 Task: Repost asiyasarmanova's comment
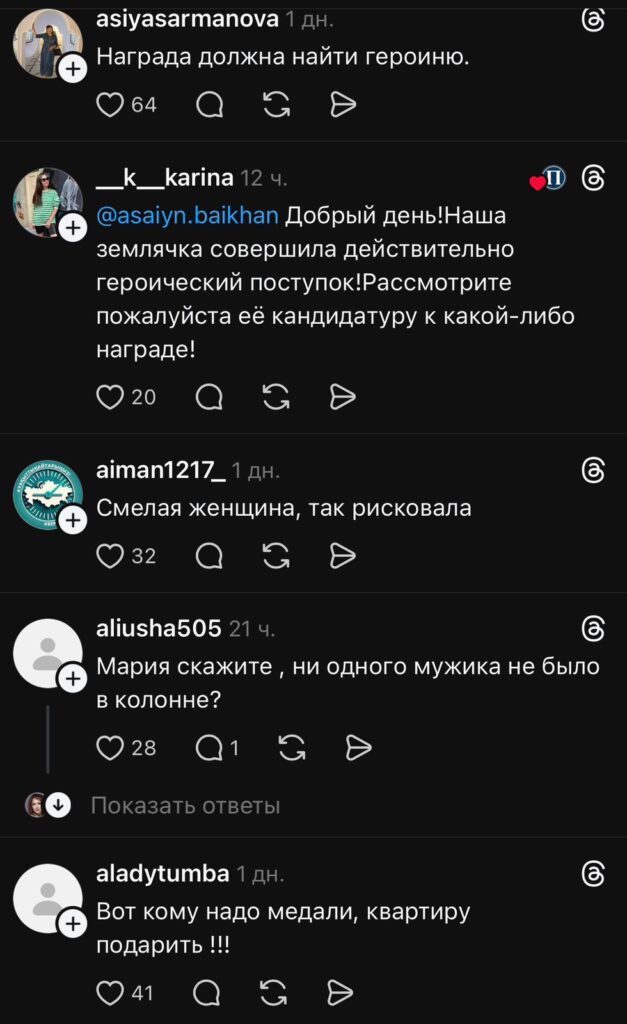point(276,104)
